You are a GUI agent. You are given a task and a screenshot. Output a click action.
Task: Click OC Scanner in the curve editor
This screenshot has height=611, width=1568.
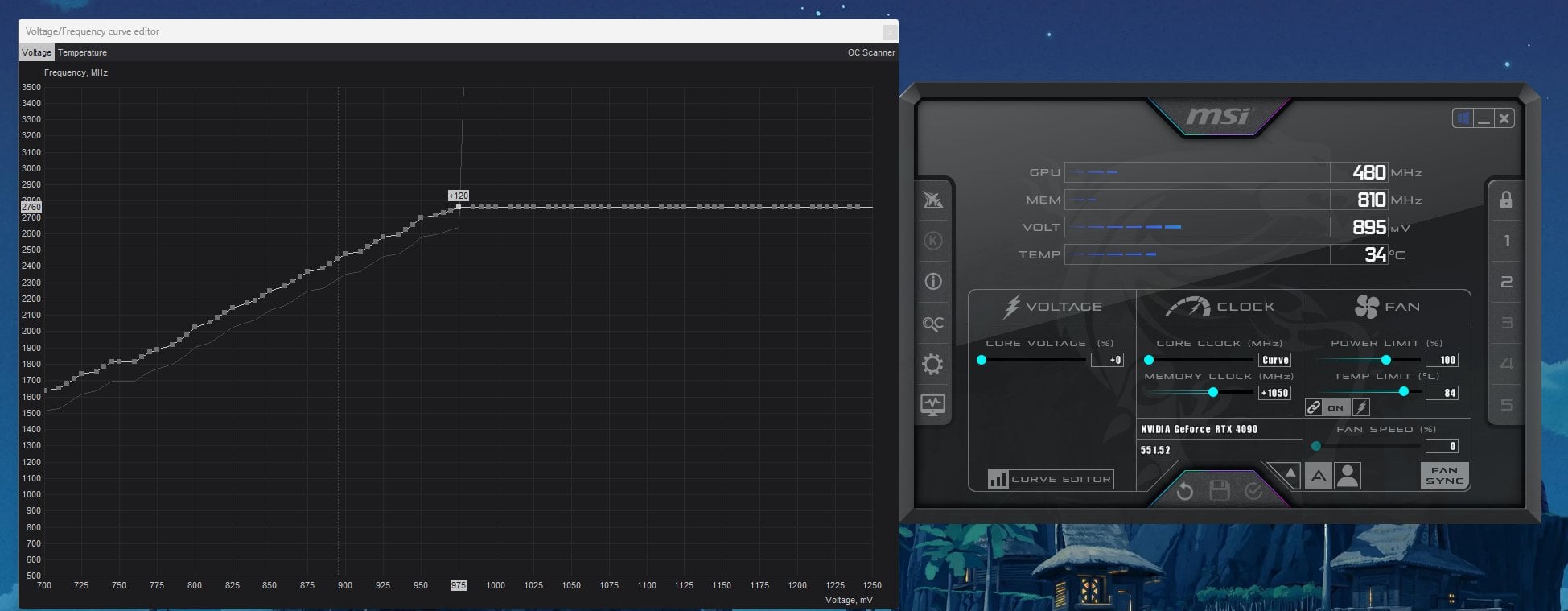tap(871, 52)
